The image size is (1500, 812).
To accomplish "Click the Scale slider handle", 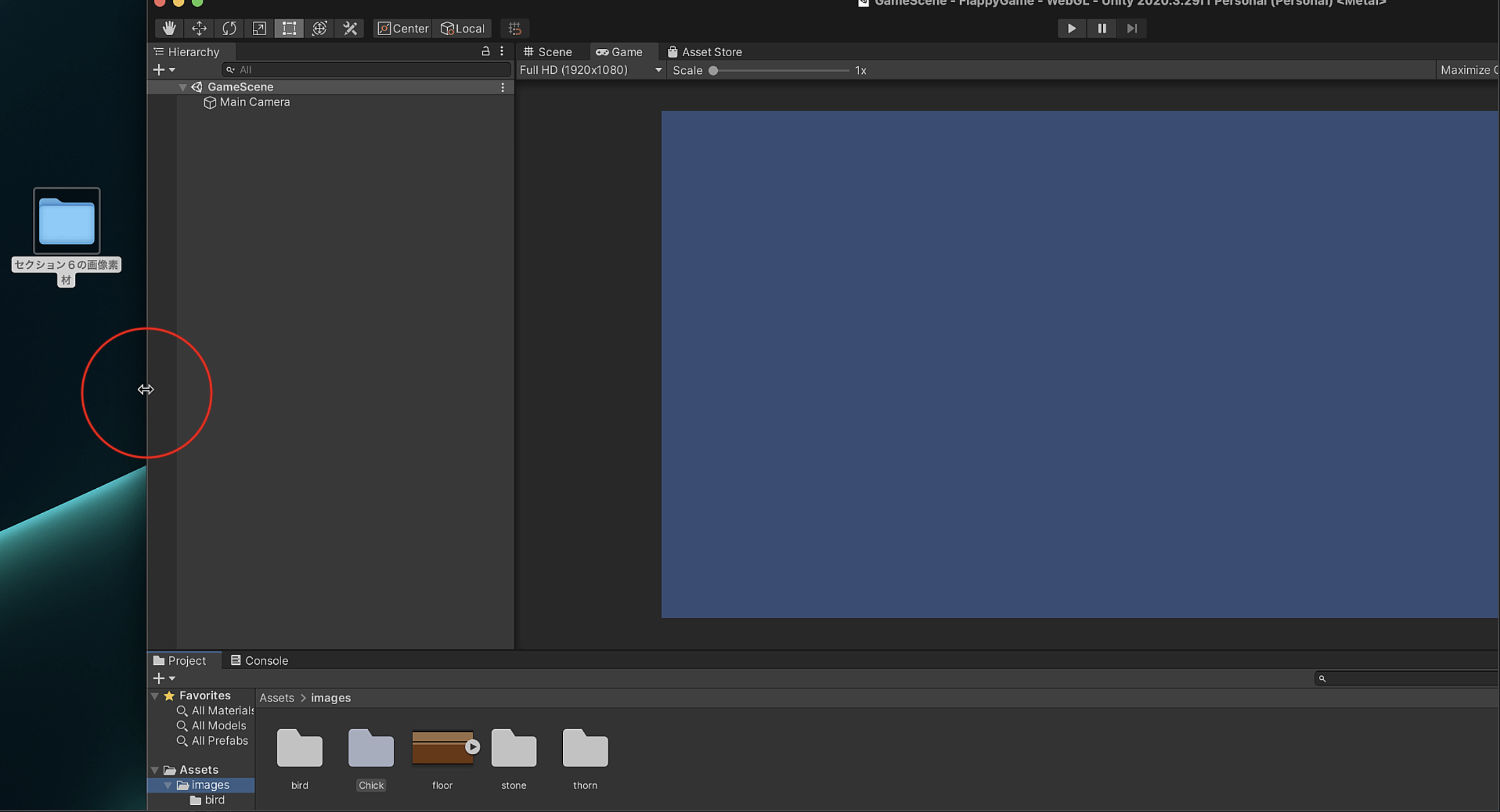I will pos(713,70).
